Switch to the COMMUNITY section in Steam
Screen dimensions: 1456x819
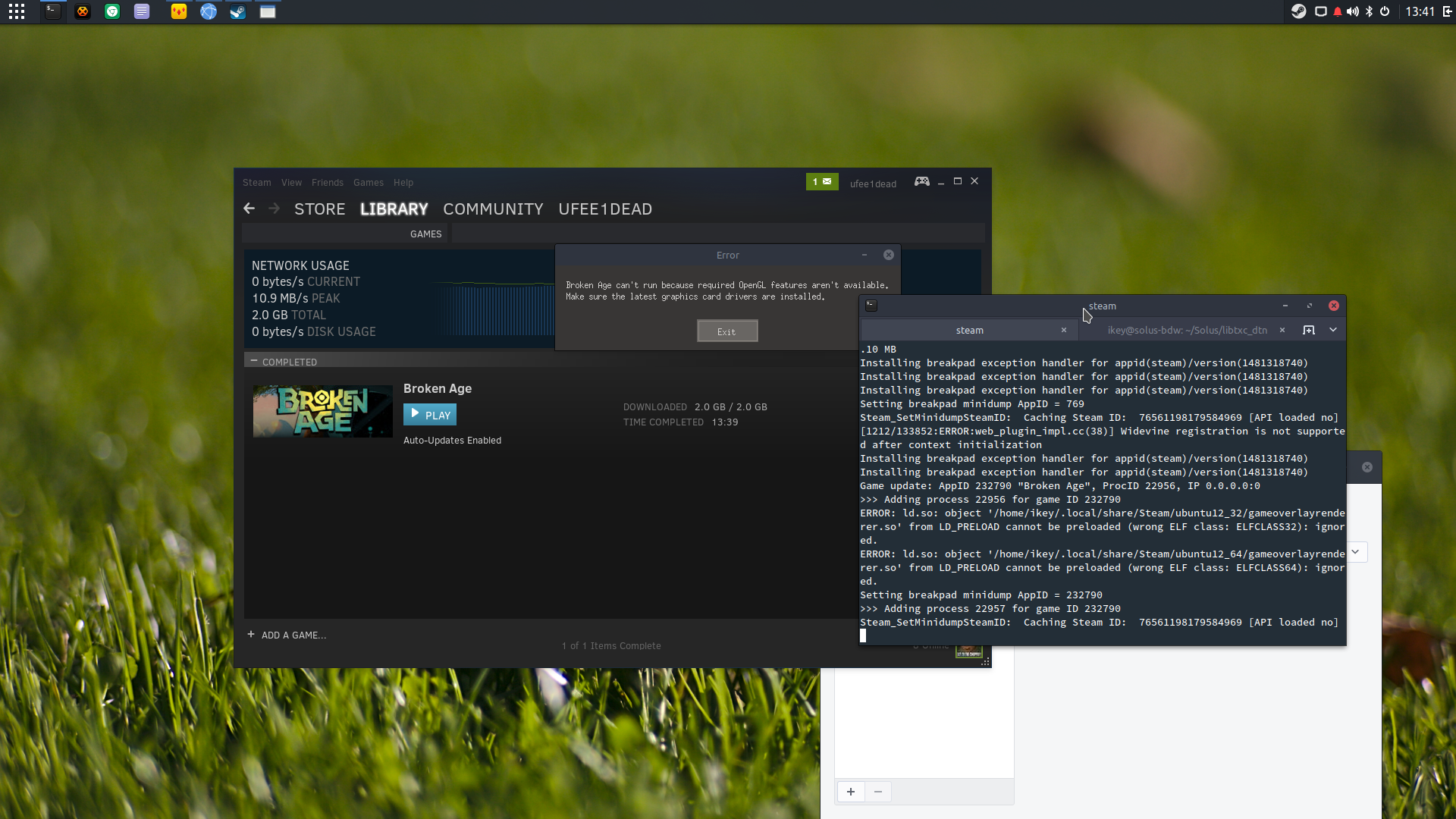(493, 209)
